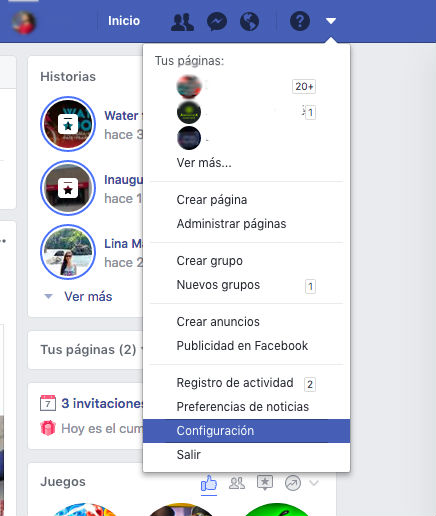Select the third page with dark avatar
436x516 pixels.
246,138
